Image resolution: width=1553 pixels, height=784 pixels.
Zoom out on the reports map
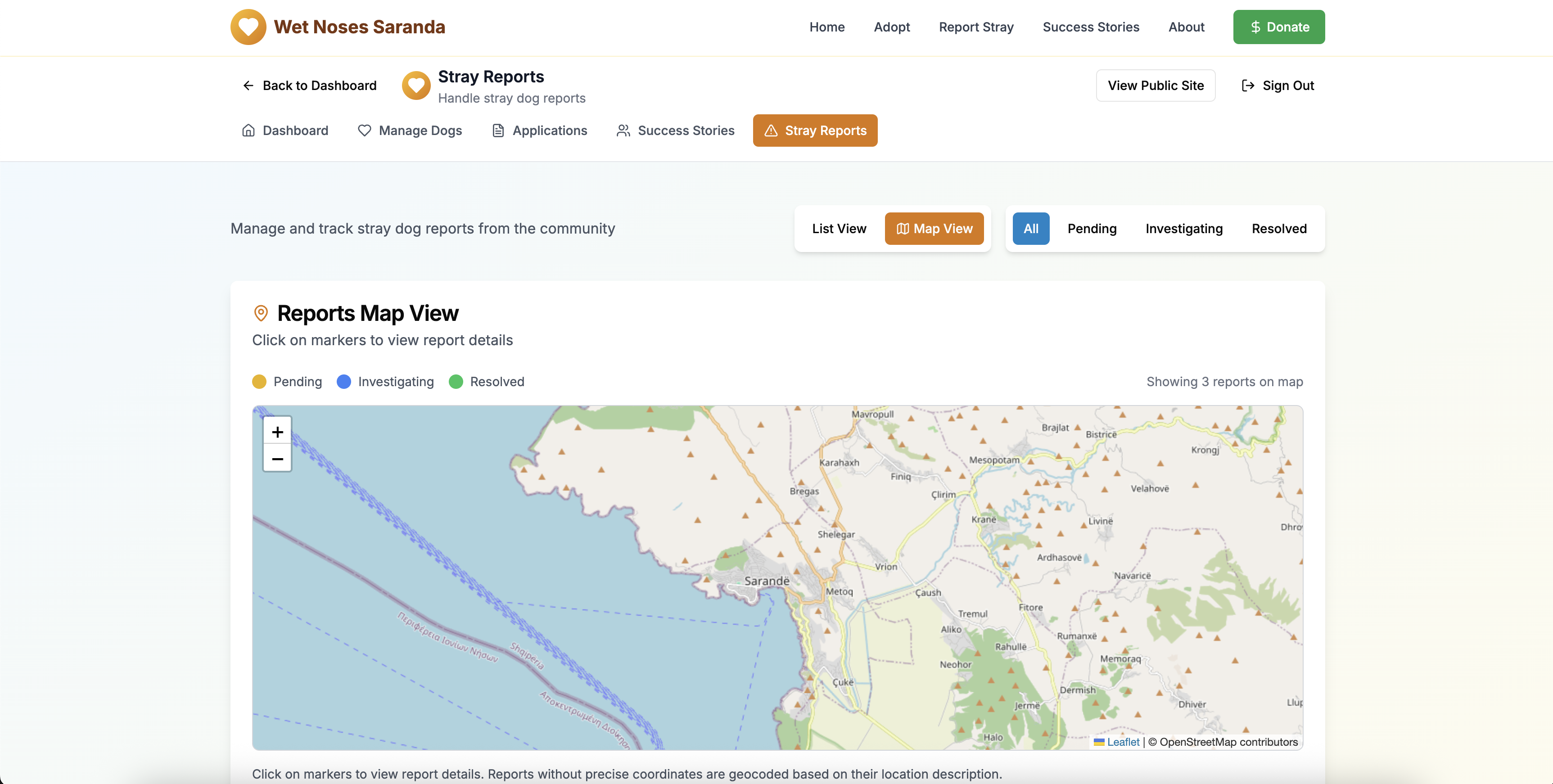coord(277,459)
